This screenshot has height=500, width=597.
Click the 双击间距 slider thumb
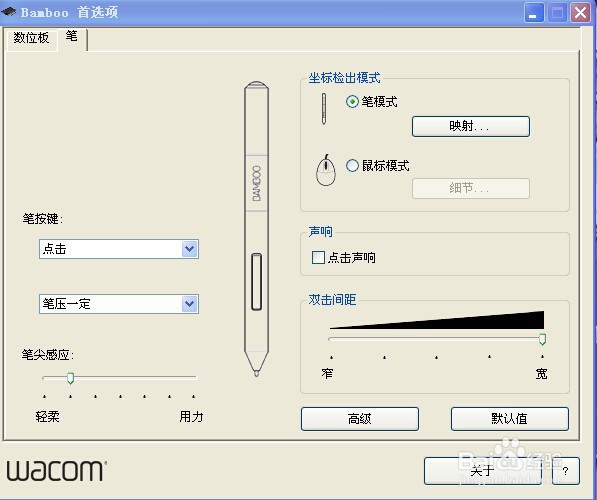(543, 339)
